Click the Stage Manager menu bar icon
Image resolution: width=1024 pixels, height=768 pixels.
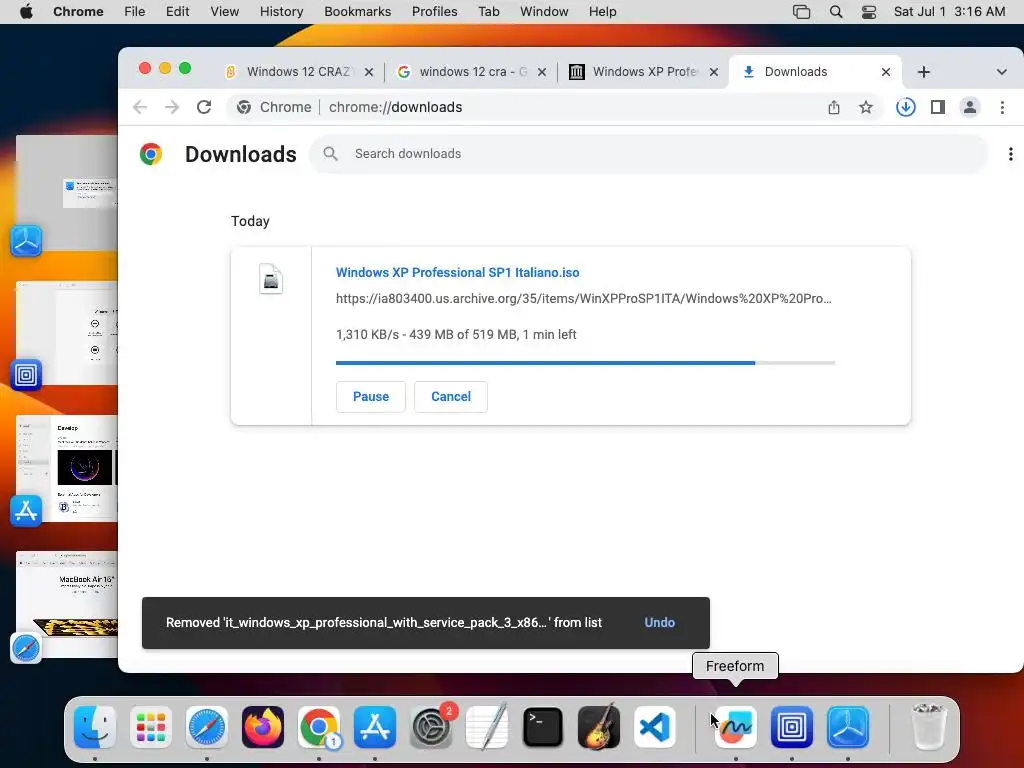point(801,12)
